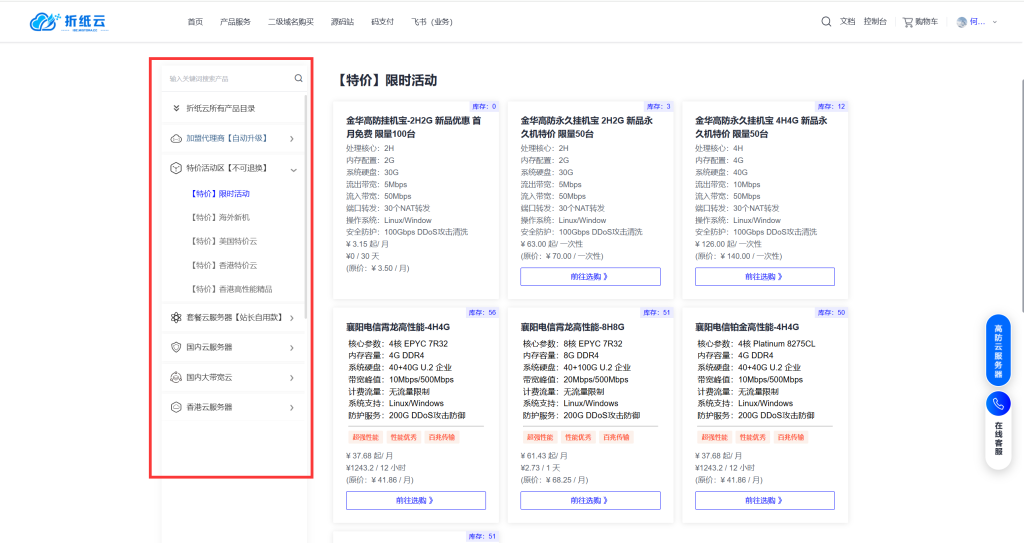
Task: Click 性能优秀 tag on 霄龙高性能-8H8G card
Action: point(578,437)
